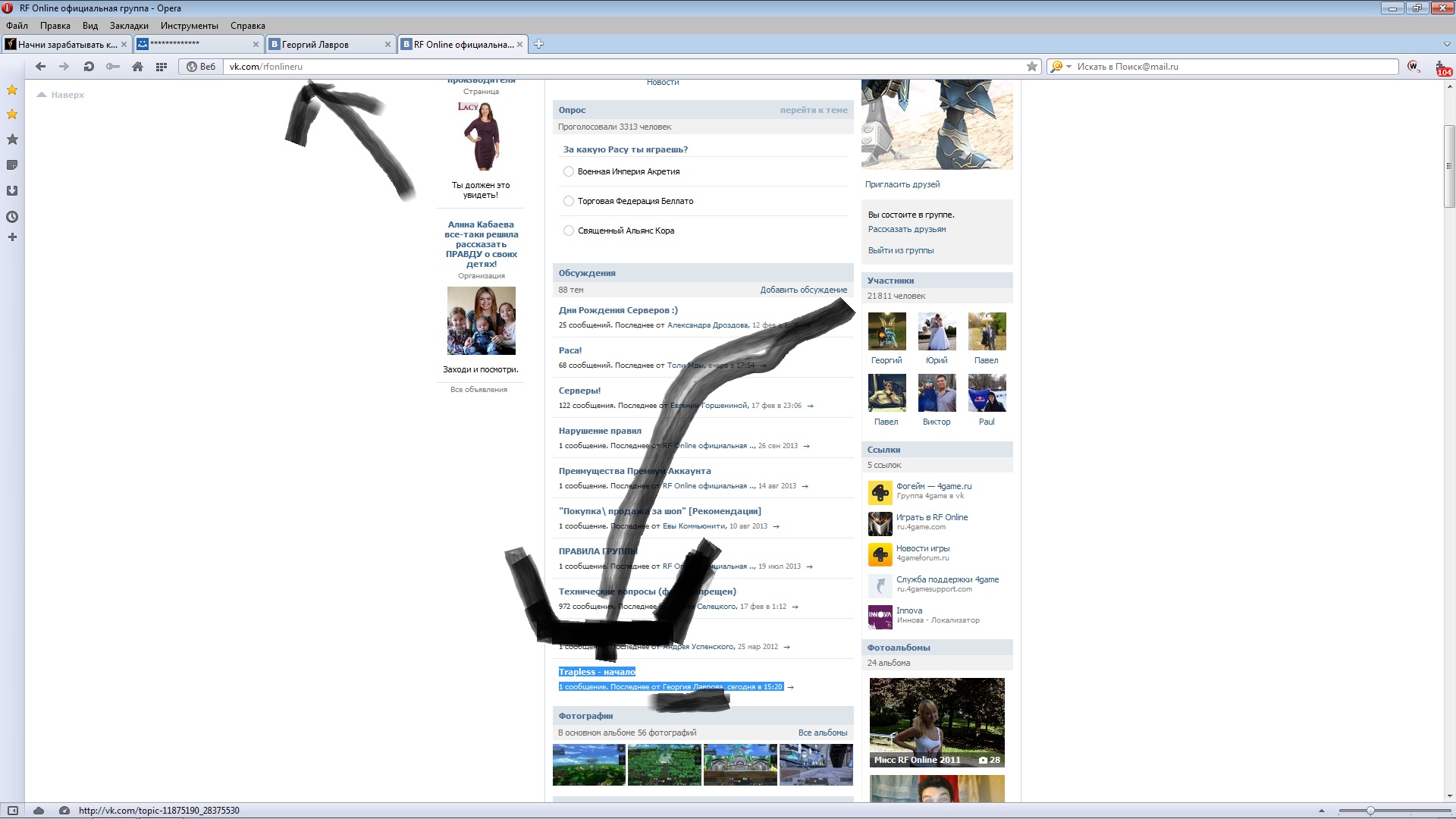Click перейти к теме link

coord(814,110)
